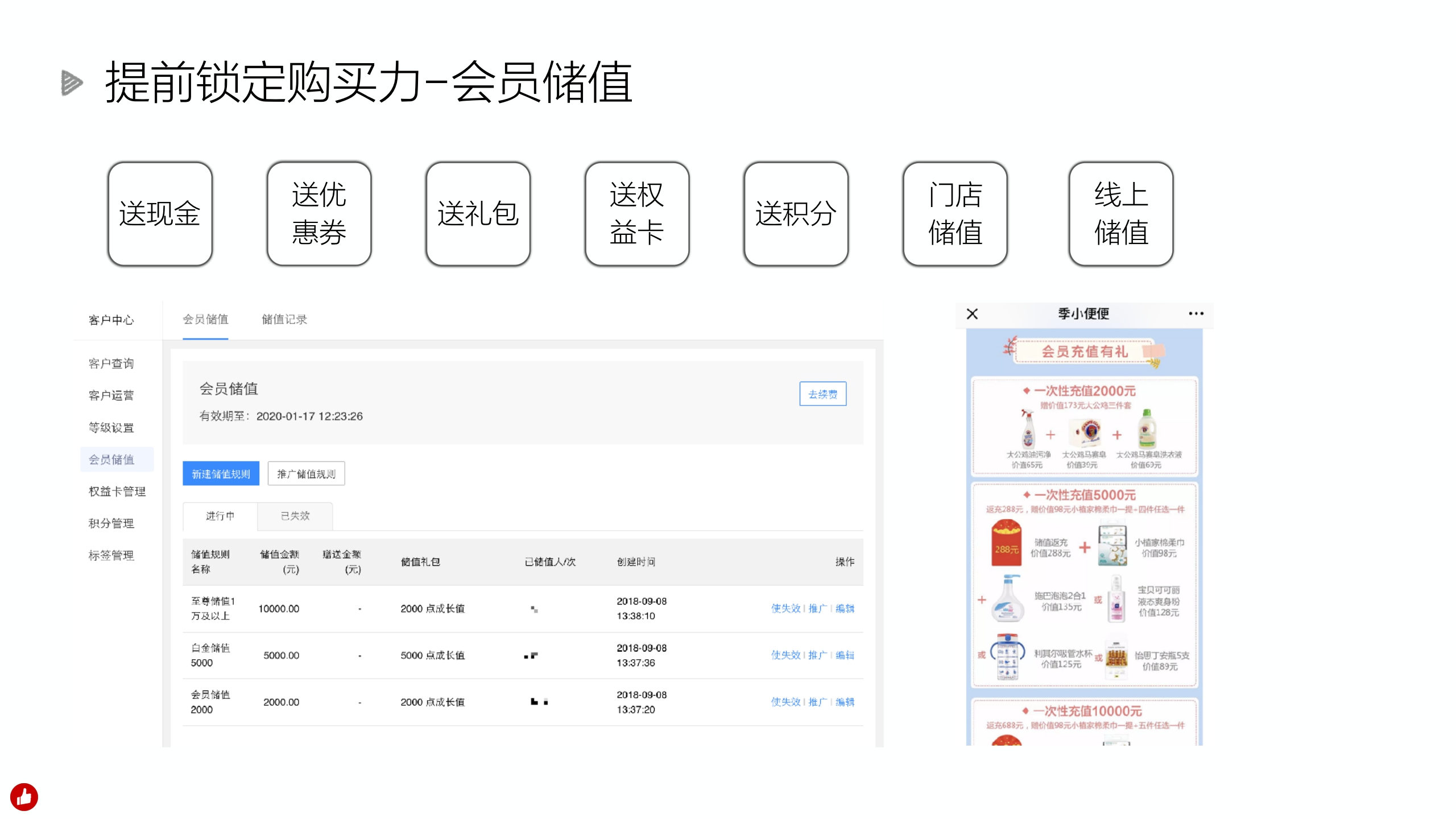Viewport: 1456px width, 819px height.
Task: Open the mini-program more options (...) menu
Action: coord(1196,313)
